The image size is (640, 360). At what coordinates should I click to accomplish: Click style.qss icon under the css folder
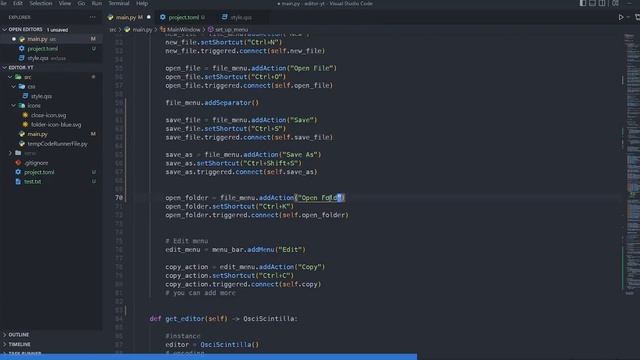tap(25, 96)
